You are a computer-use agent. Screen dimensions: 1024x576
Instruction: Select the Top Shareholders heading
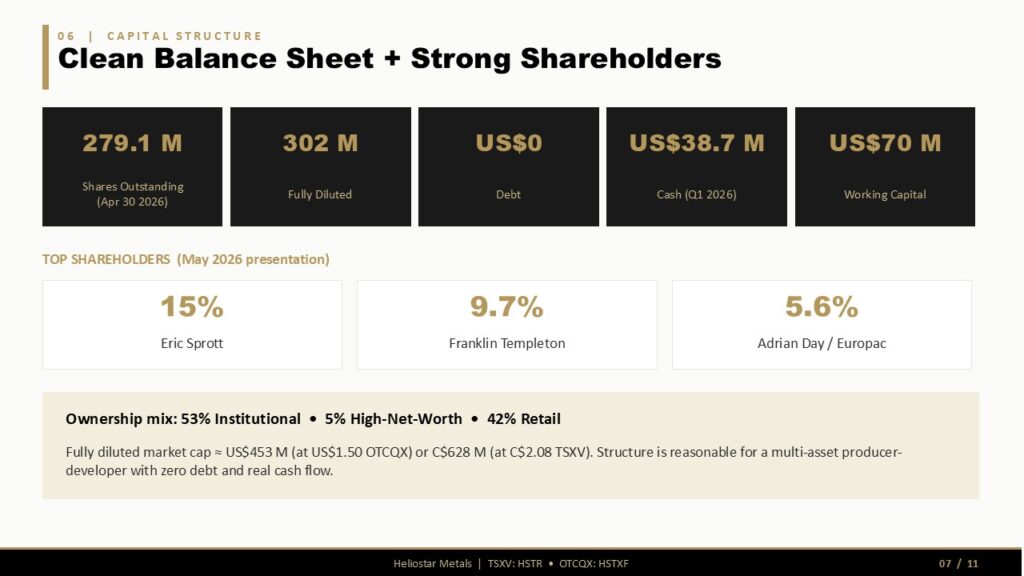coord(185,259)
